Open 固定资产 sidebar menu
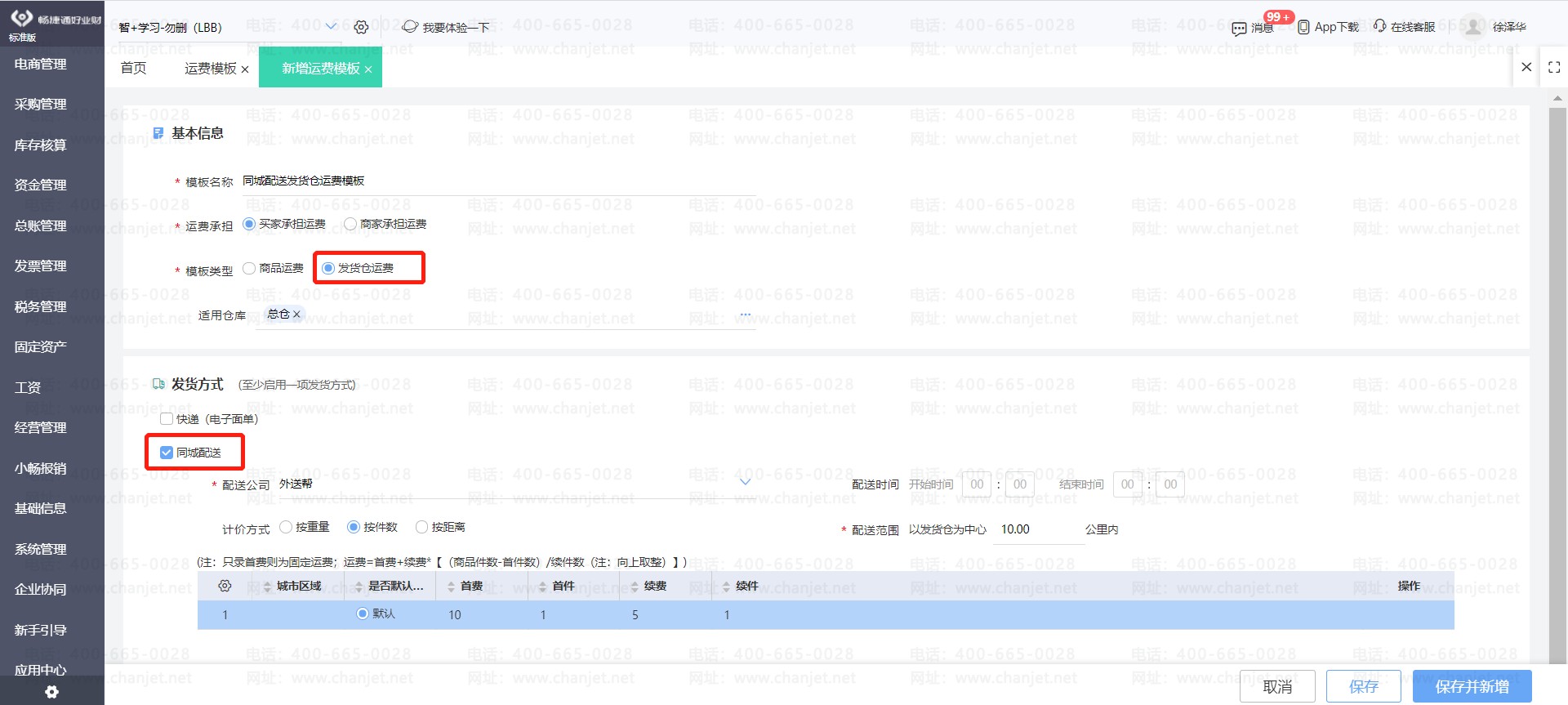Viewport: 1568px width, 705px height. click(x=41, y=346)
